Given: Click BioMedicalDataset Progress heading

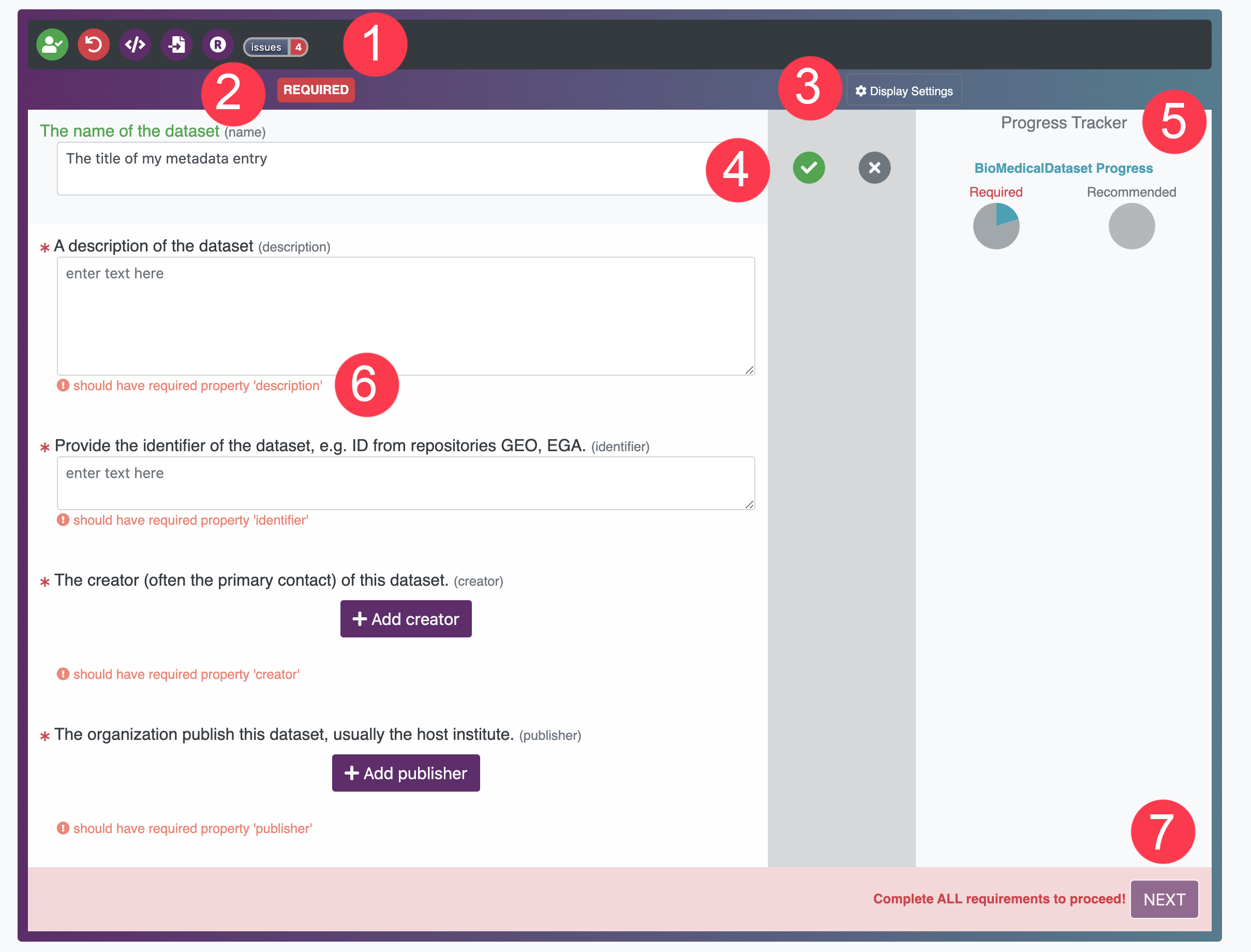Looking at the screenshot, I should 1064,168.
